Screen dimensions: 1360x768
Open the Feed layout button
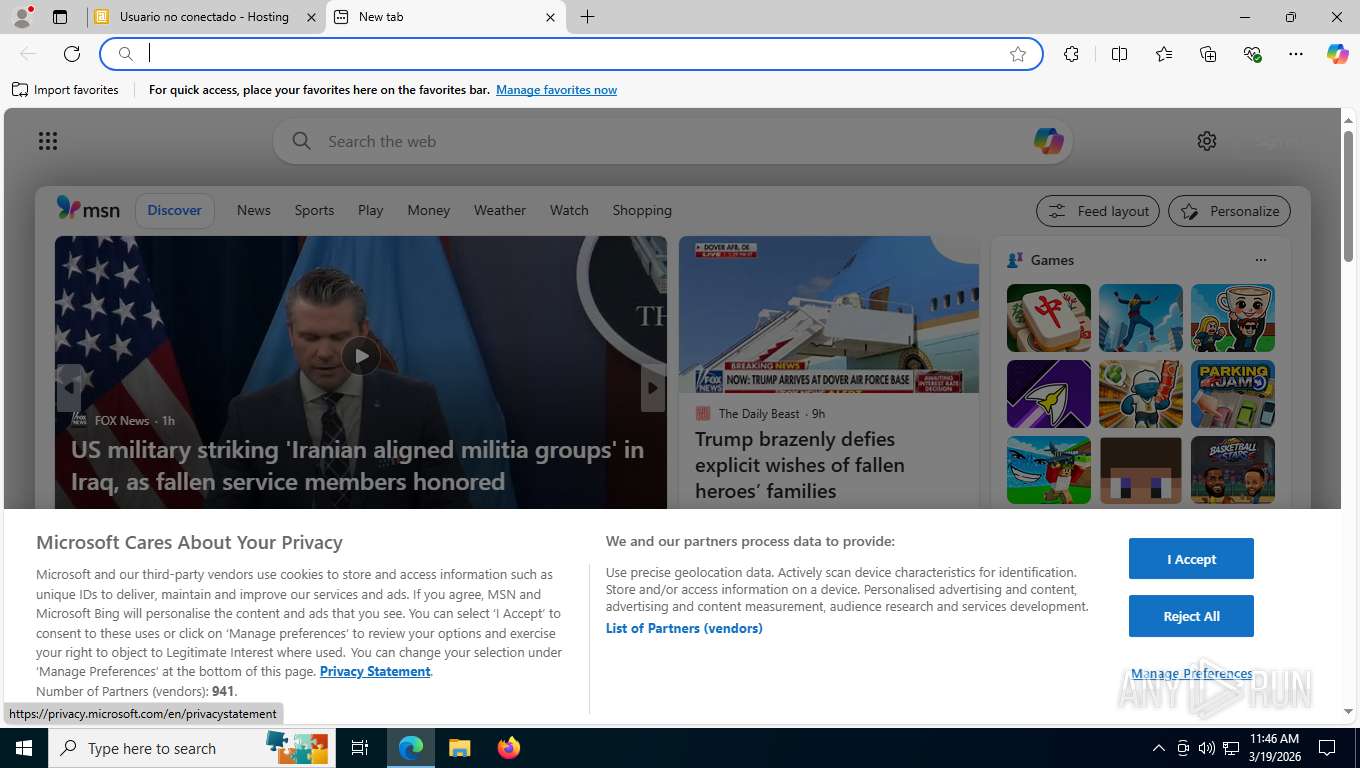point(1098,211)
